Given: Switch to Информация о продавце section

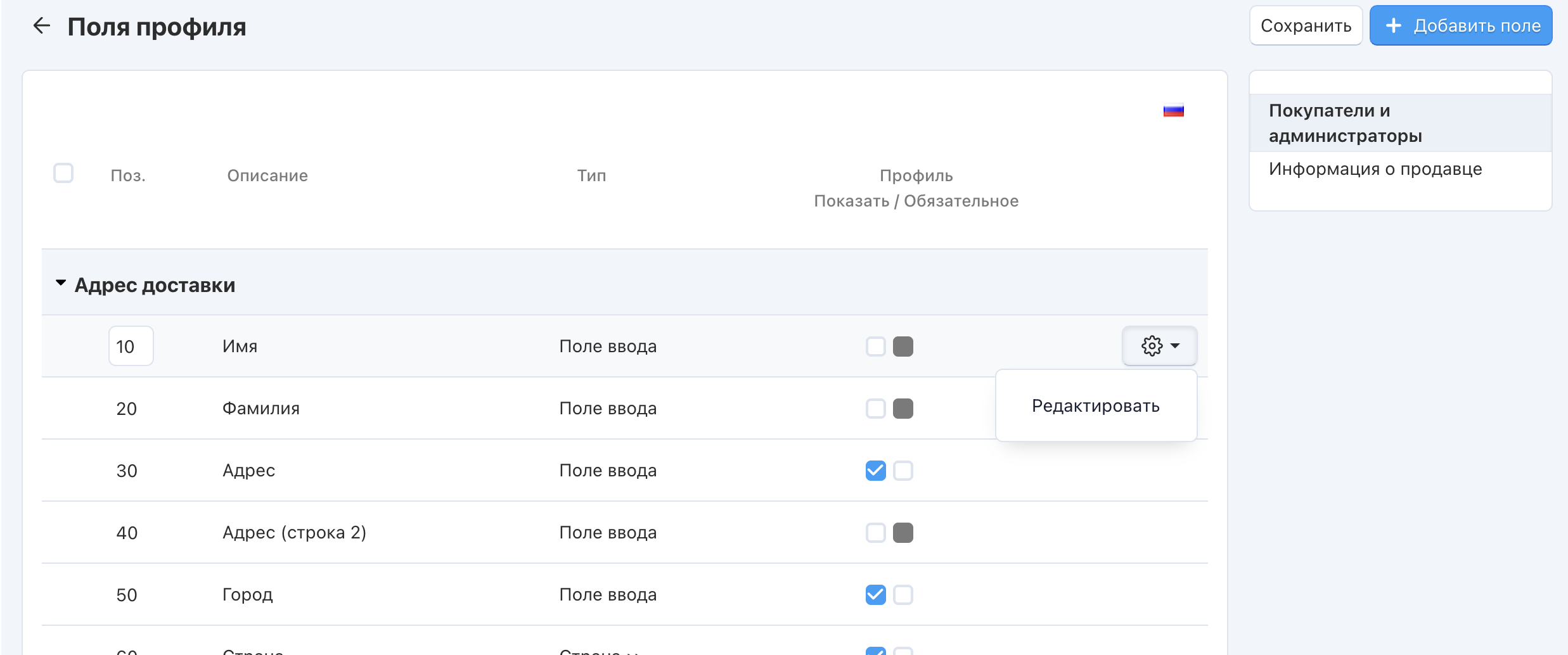Looking at the screenshot, I should pyautogui.click(x=1375, y=169).
